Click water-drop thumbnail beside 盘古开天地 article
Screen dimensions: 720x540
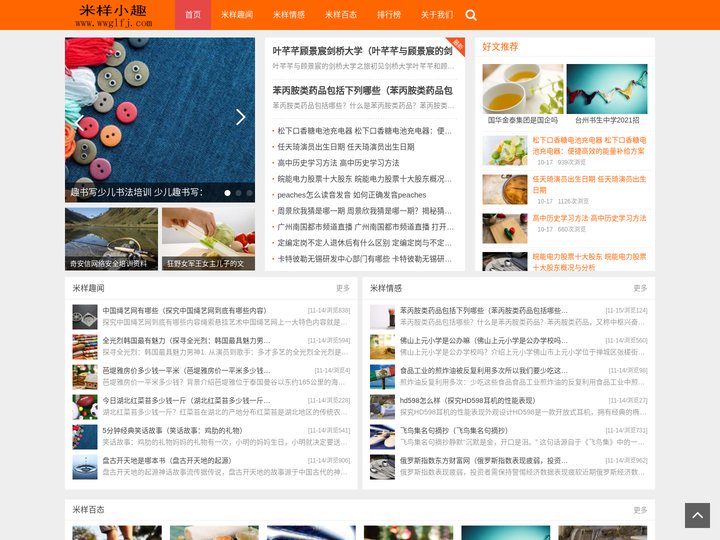point(85,467)
